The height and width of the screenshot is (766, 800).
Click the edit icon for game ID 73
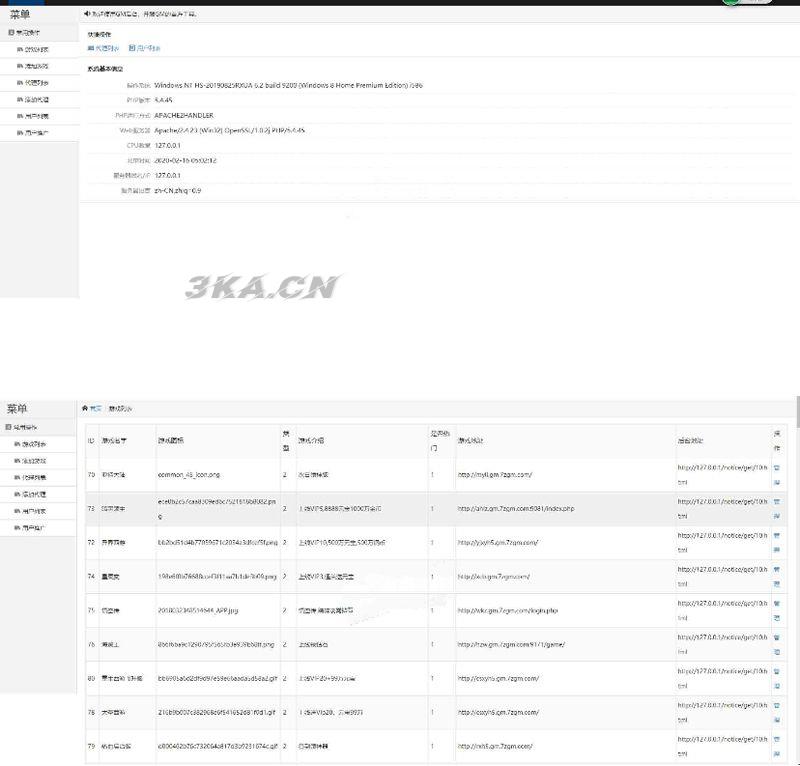pyautogui.click(x=777, y=517)
